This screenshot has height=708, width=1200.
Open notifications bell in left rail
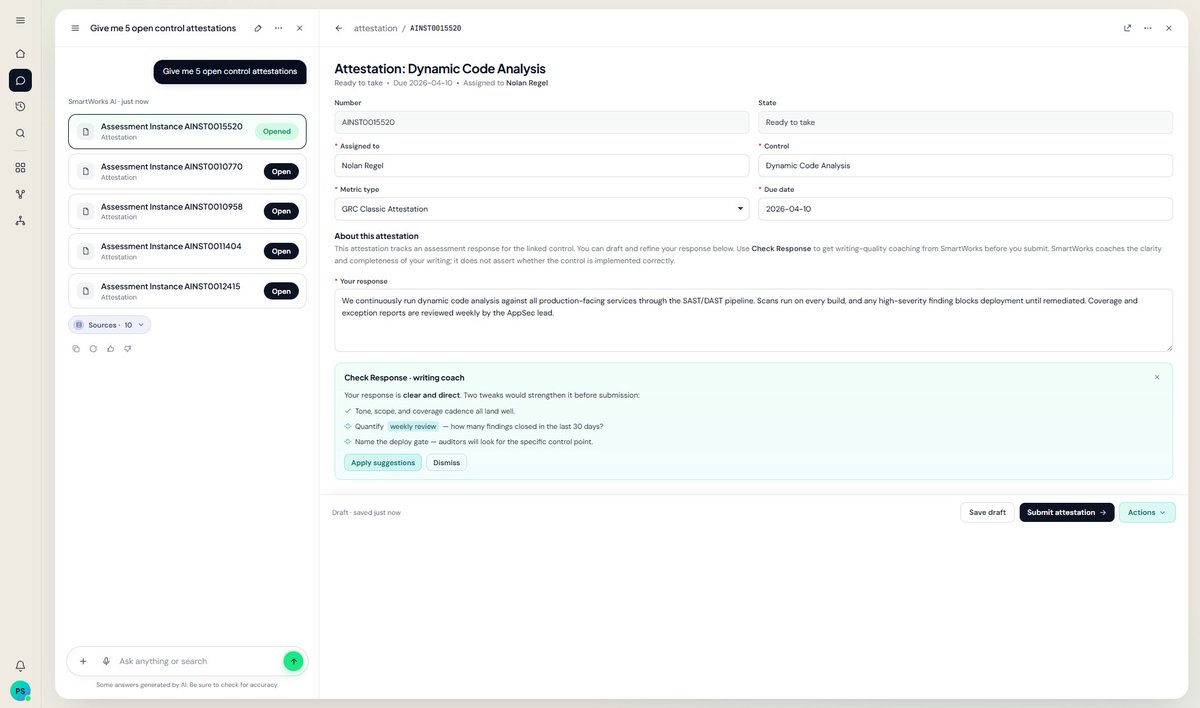click(20, 666)
